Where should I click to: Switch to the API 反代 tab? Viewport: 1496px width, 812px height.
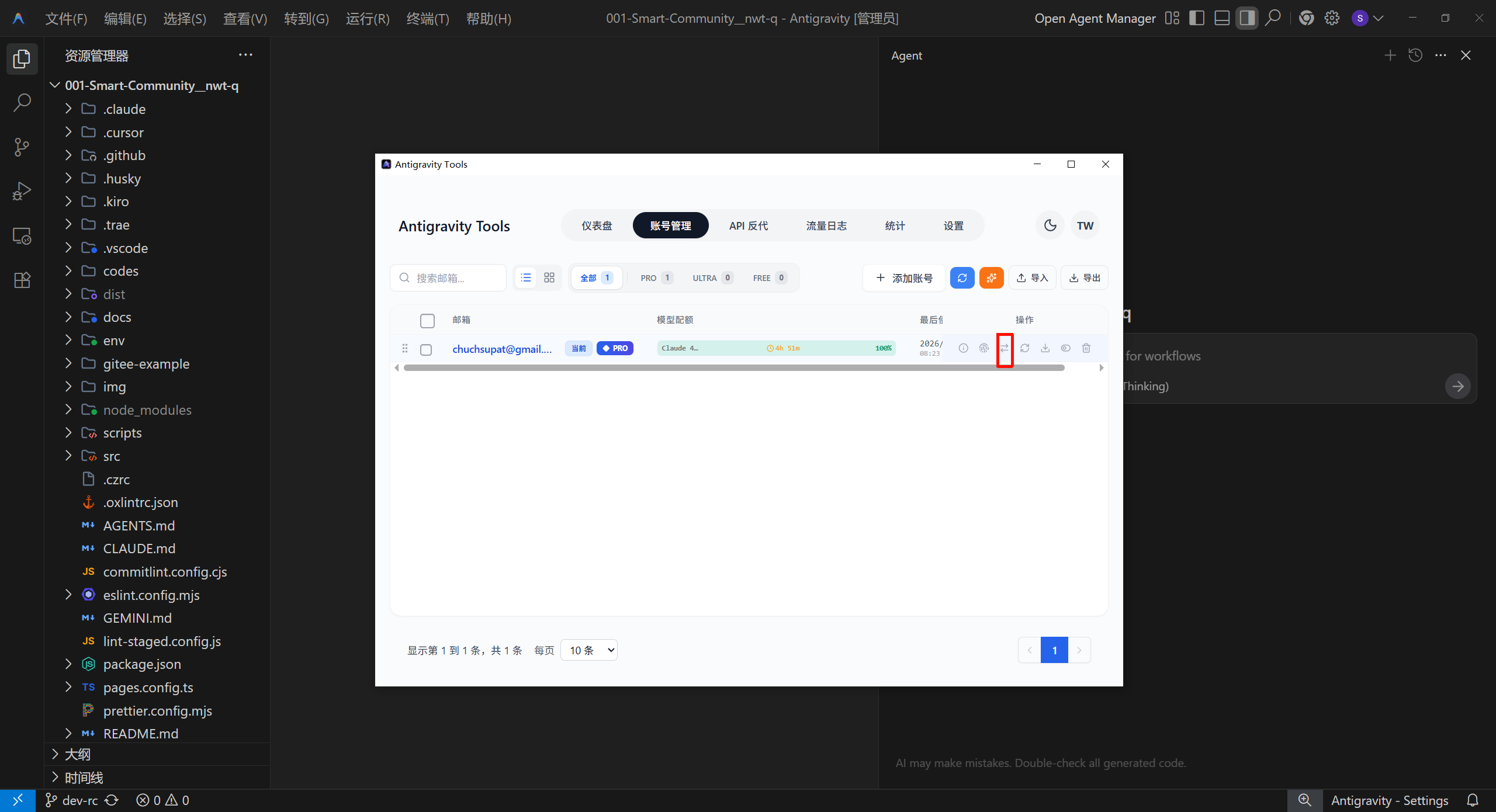click(x=748, y=226)
